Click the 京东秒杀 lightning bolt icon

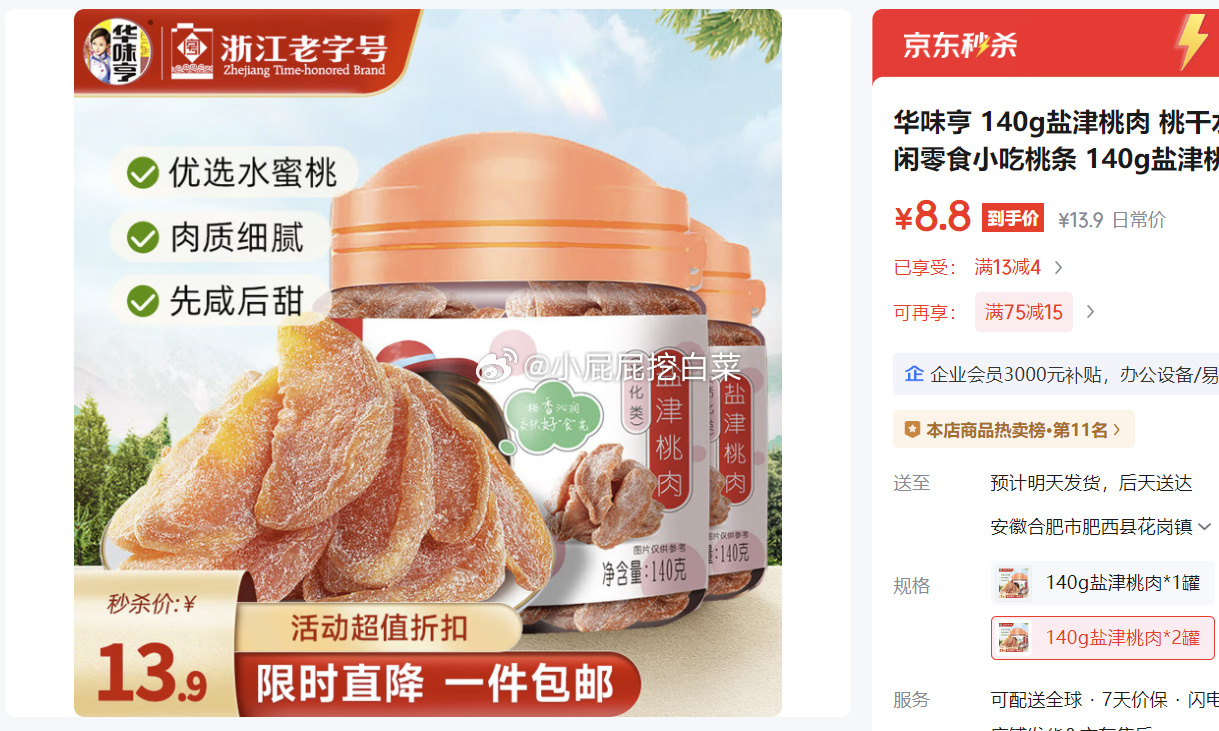1191,43
